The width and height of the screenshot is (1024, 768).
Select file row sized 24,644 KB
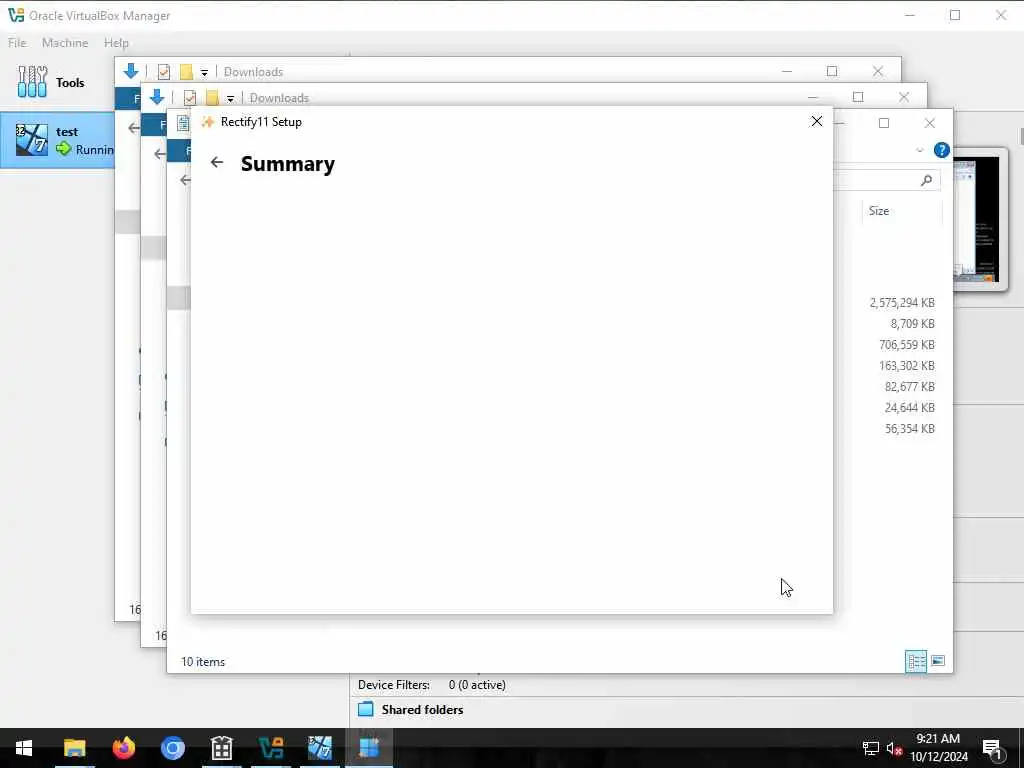click(909, 408)
